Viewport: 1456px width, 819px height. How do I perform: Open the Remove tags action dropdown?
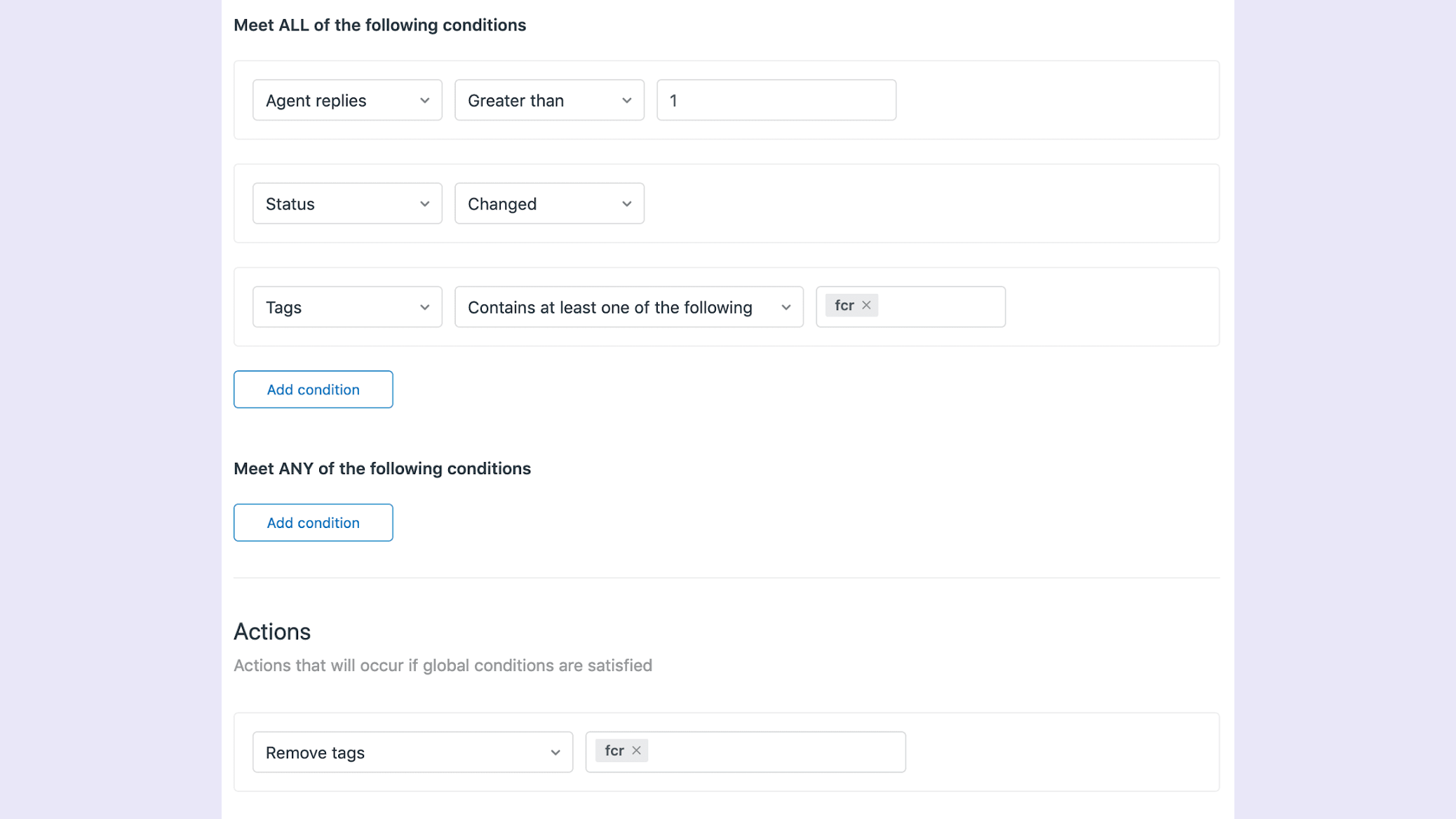pyautogui.click(x=412, y=752)
